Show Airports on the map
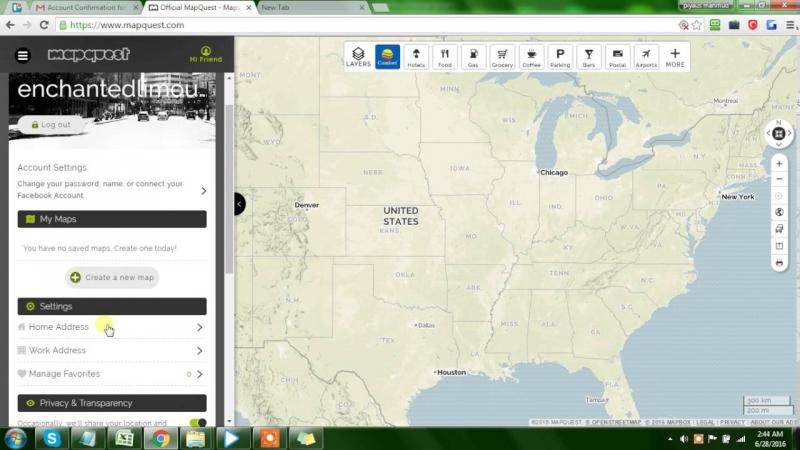 tap(646, 57)
